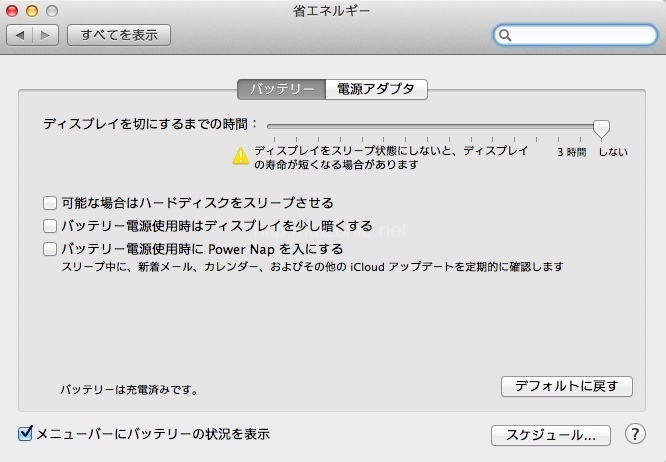The height and width of the screenshot is (462, 666).
Task: Click the display sleep warning message text
Action: [391, 157]
